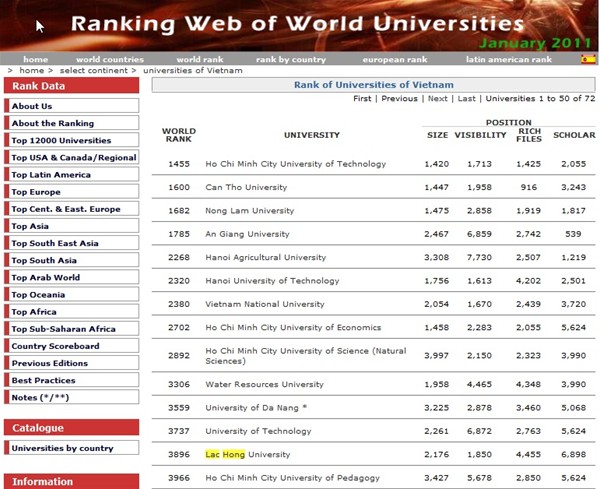The height and width of the screenshot is (489, 600).
Task: Open Best Practices sidebar item
Action: (x=43, y=380)
